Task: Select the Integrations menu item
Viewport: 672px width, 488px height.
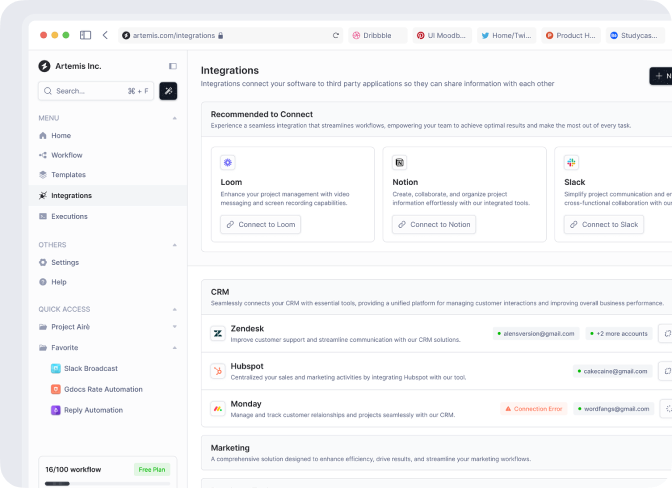Action: click(108, 195)
